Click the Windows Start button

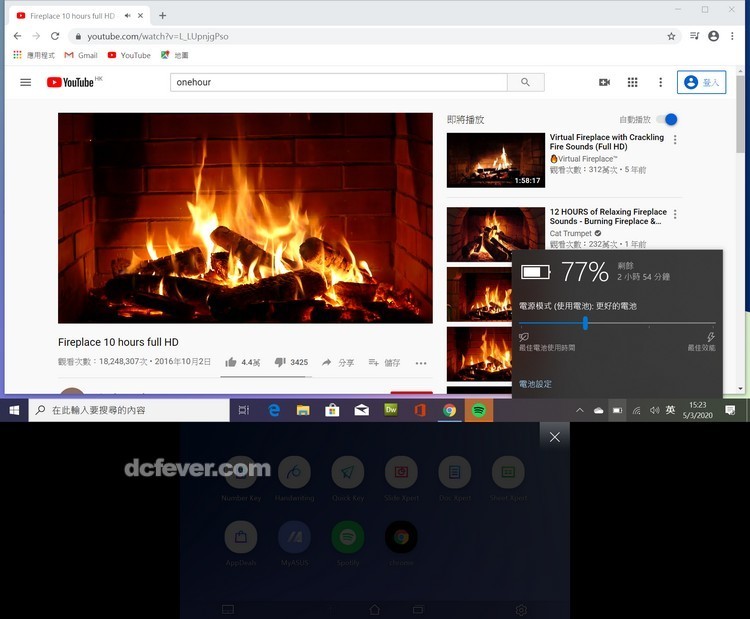14,410
